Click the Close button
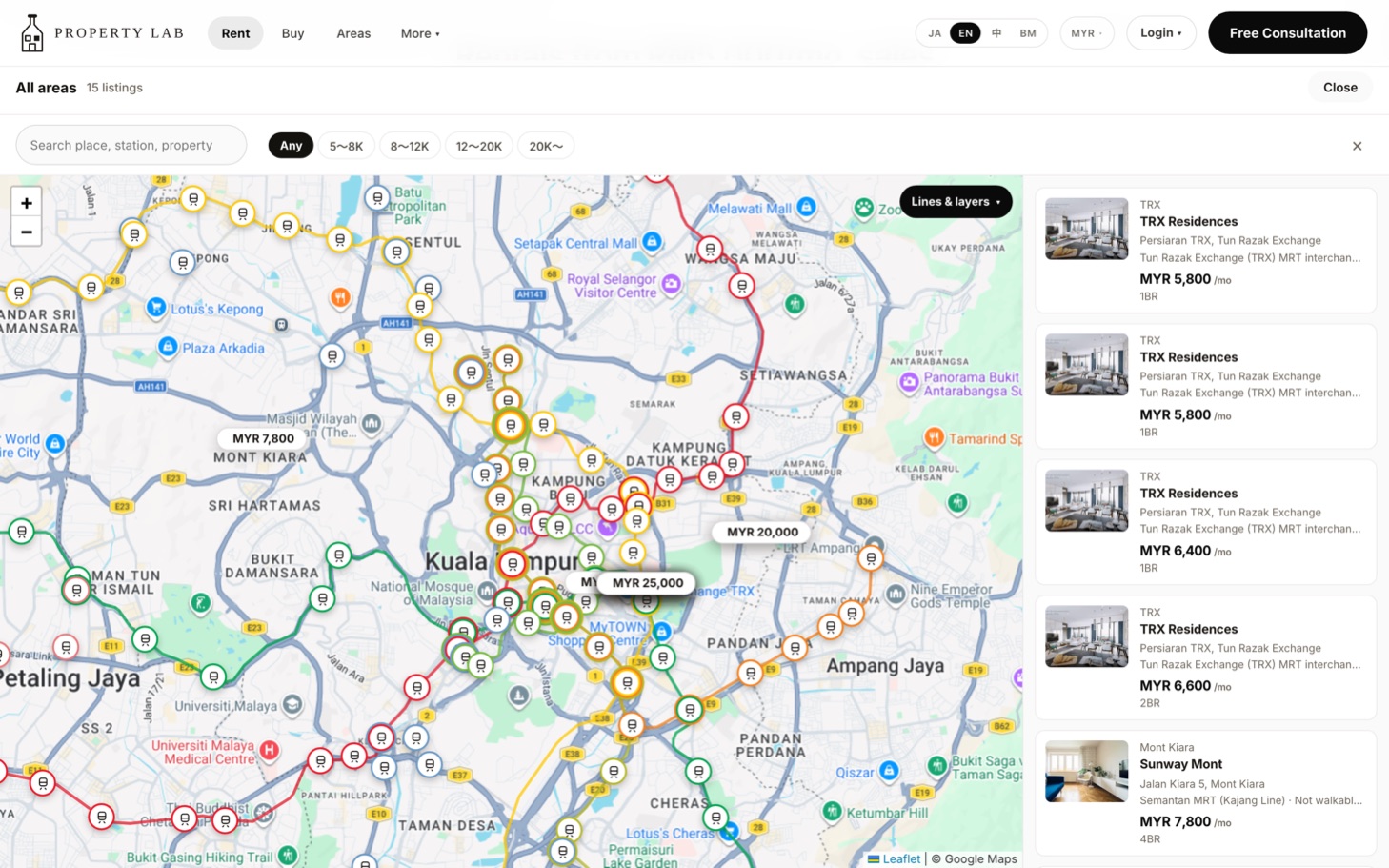 point(1339,88)
